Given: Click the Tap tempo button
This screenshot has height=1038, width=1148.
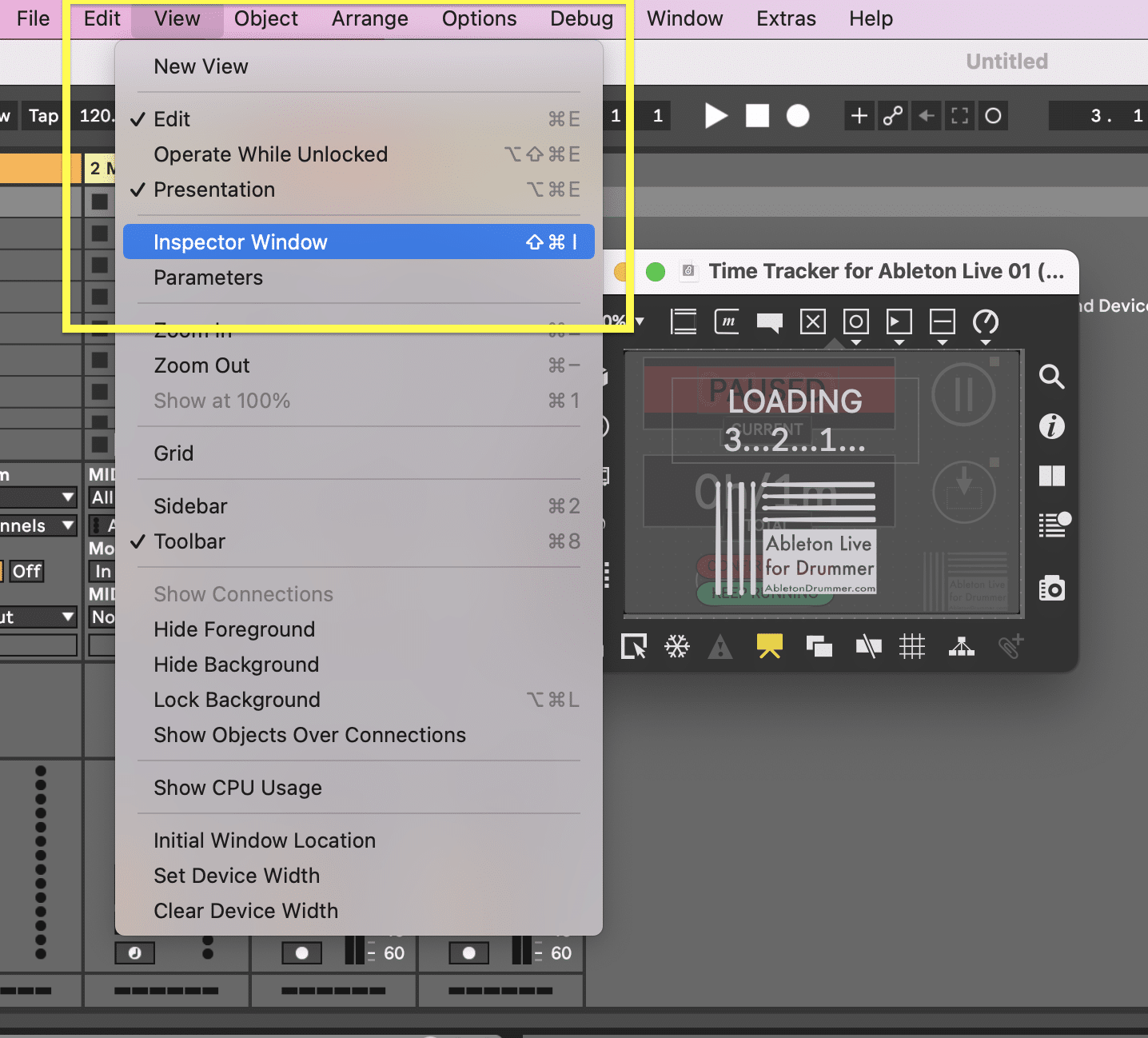Looking at the screenshot, I should [x=43, y=116].
